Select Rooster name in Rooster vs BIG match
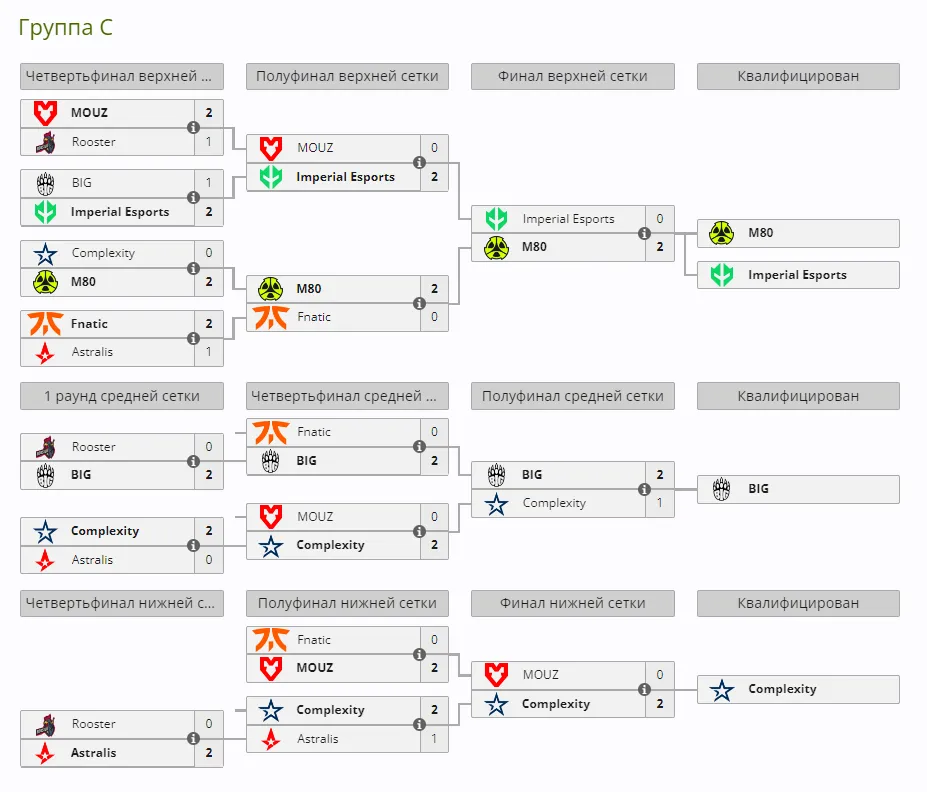 point(93,447)
